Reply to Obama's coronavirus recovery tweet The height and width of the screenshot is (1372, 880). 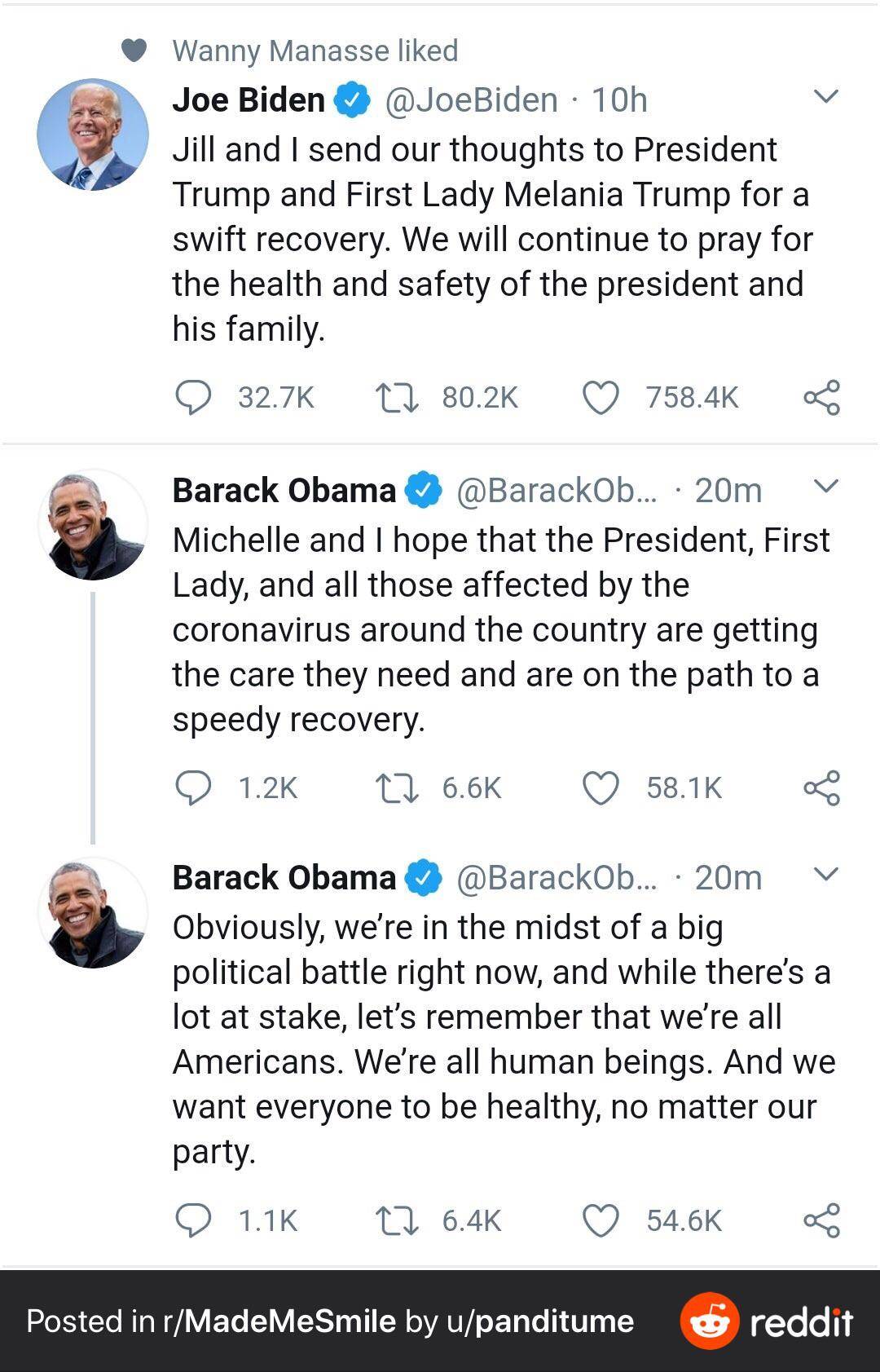(193, 788)
